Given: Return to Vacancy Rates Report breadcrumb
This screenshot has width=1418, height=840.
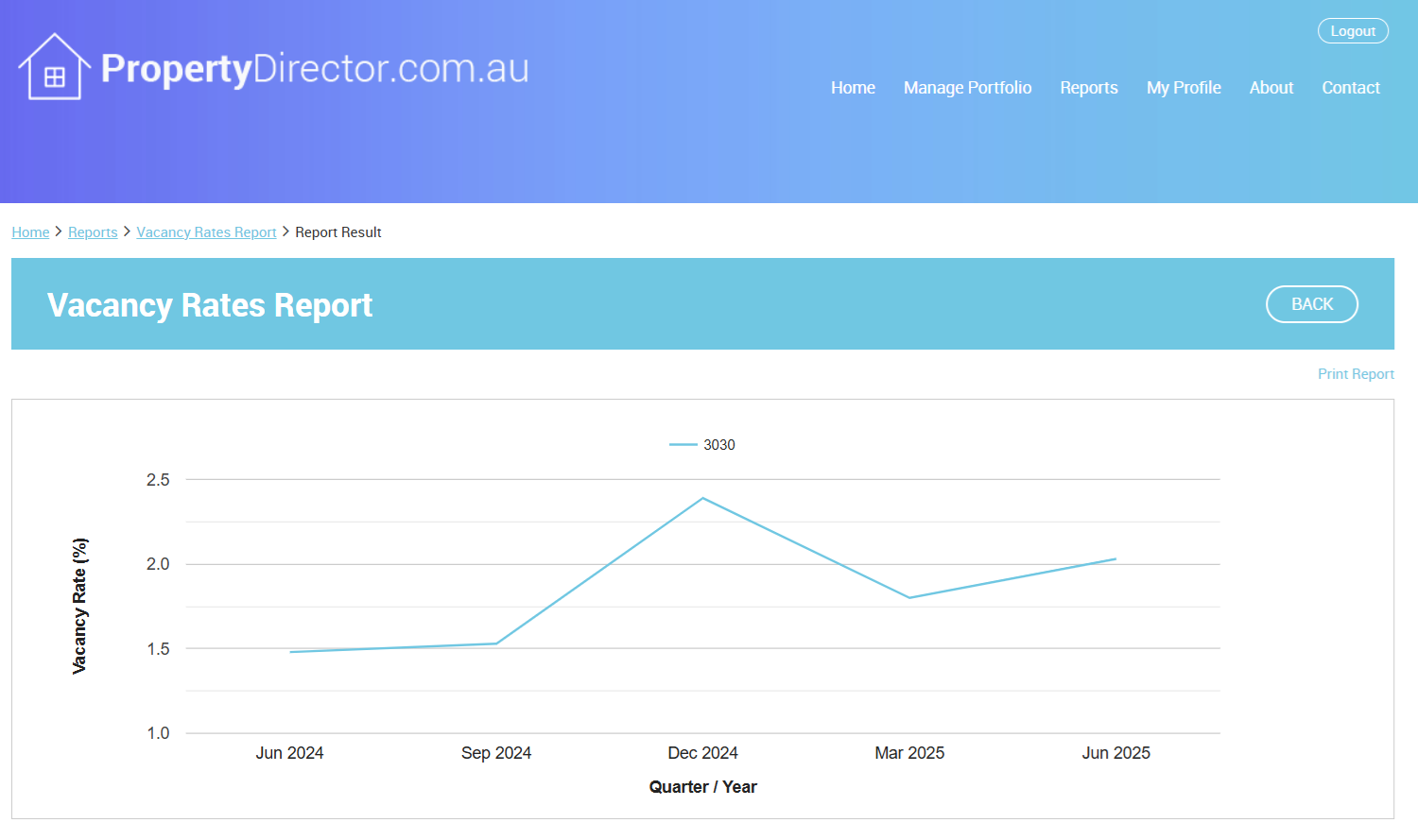Looking at the screenshot, I should [206, 232].
